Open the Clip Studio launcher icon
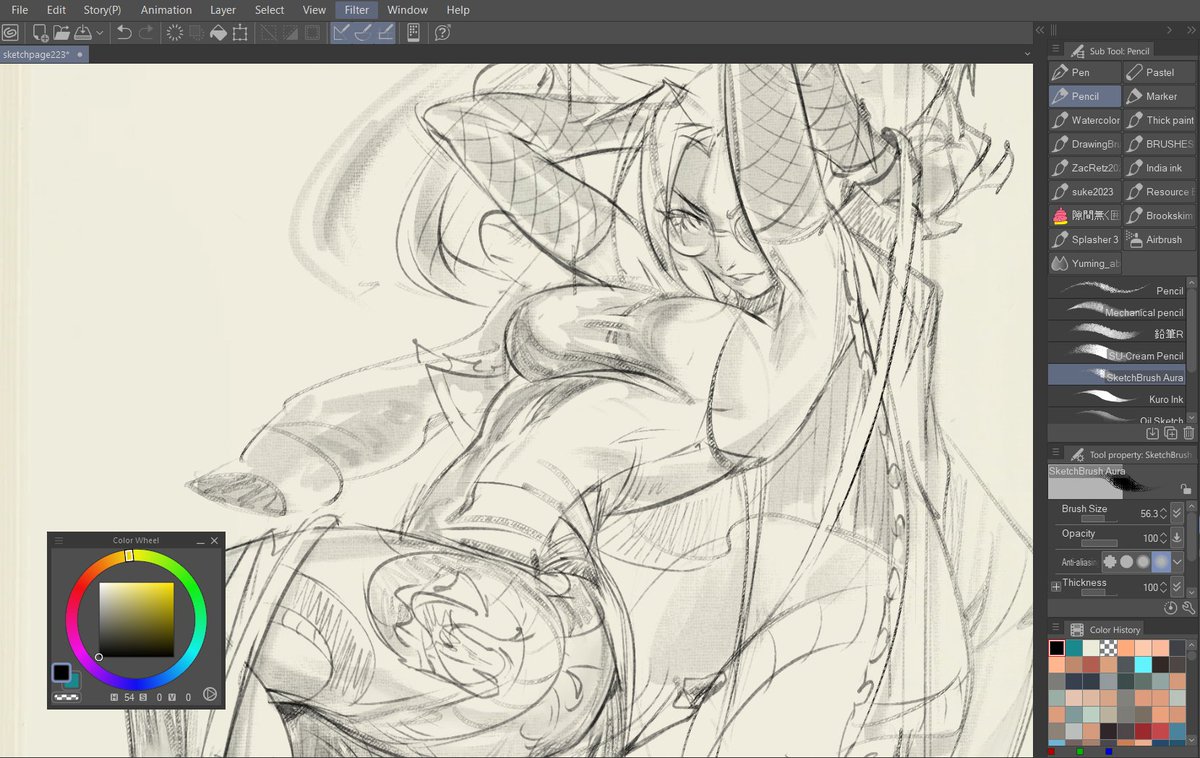1200x758 pixels. [x=9, y=33]
